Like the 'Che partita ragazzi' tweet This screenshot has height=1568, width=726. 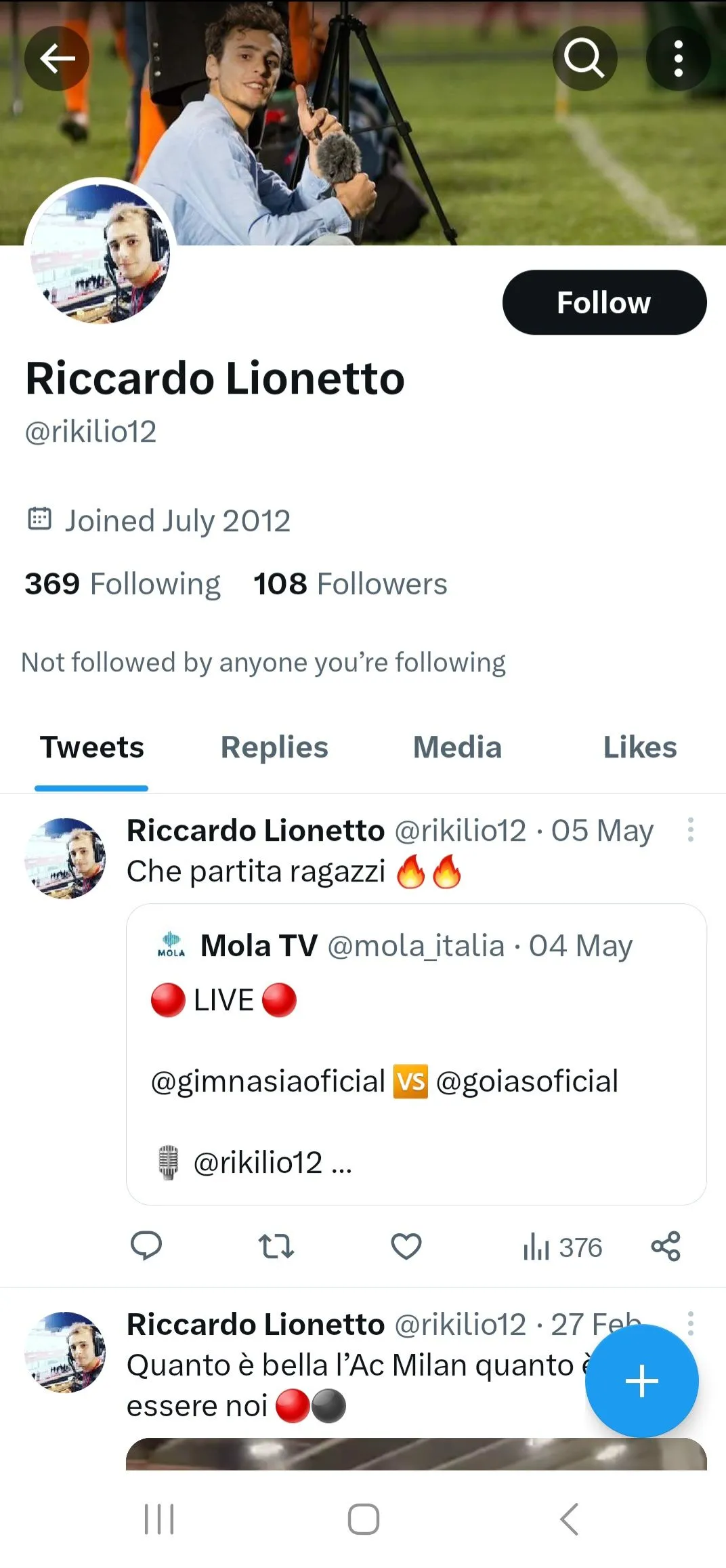point(406,1246)
